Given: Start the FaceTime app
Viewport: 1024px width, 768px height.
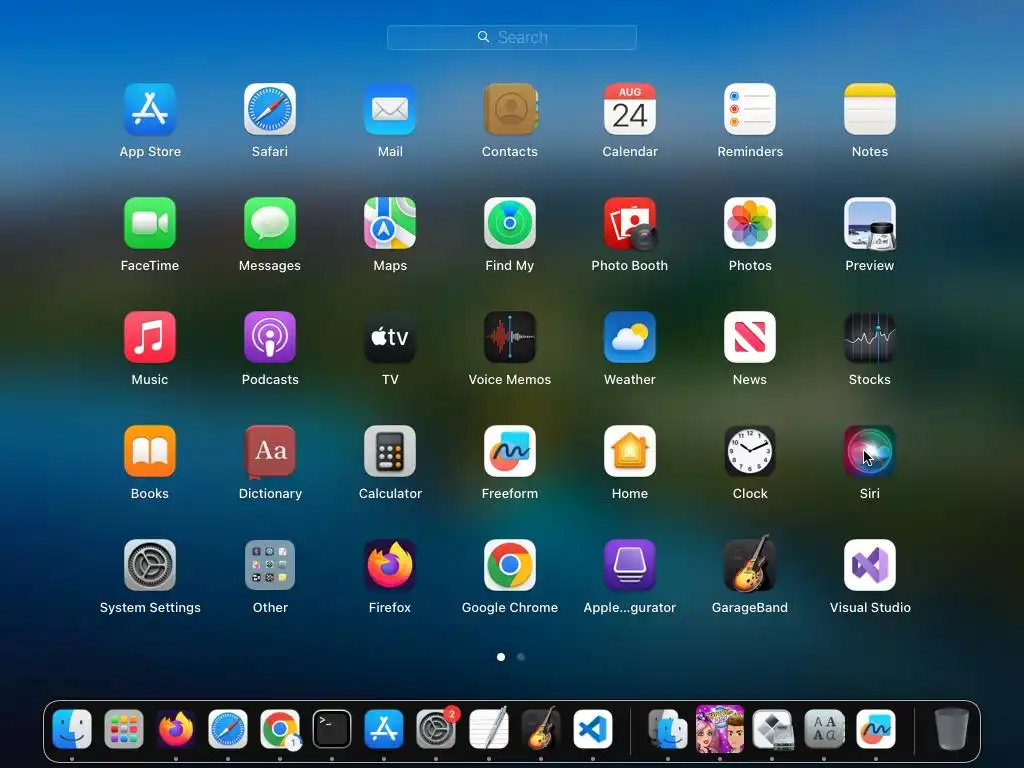Looking at the screenshot, I should 150,223.
